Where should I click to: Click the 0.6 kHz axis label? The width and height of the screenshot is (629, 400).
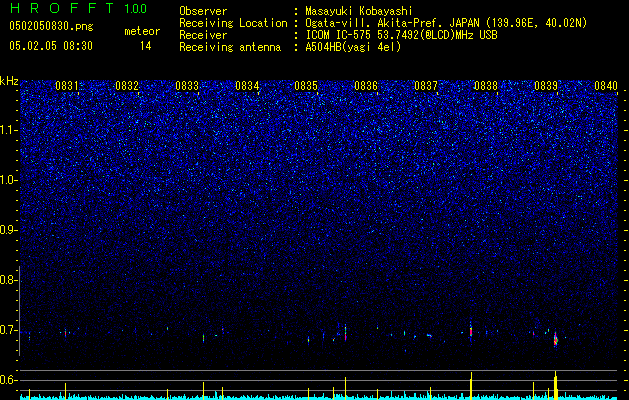pyautogui.click(x=8, y=380)
